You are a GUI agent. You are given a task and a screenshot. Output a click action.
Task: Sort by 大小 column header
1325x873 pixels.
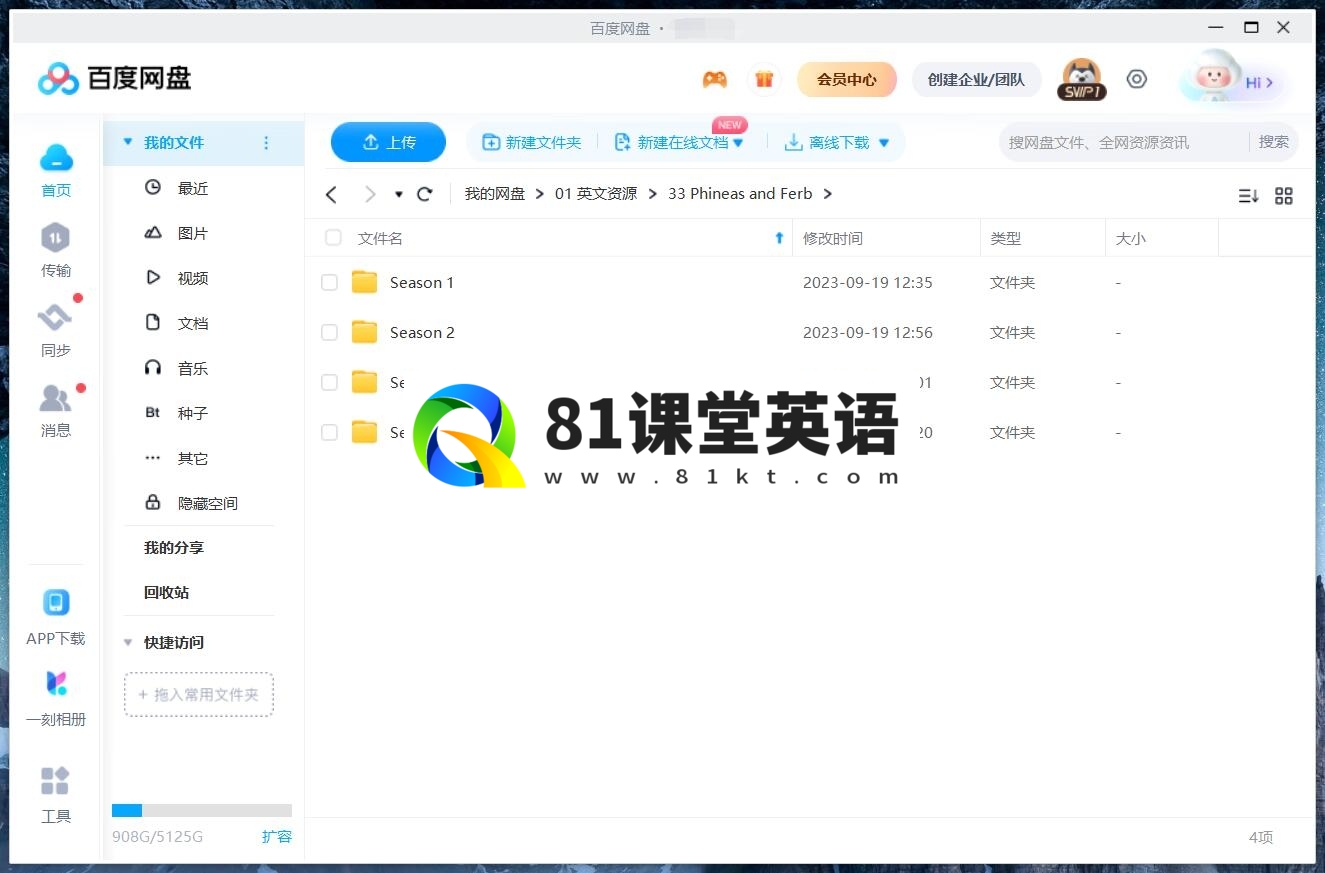(x=1131, y=238)
